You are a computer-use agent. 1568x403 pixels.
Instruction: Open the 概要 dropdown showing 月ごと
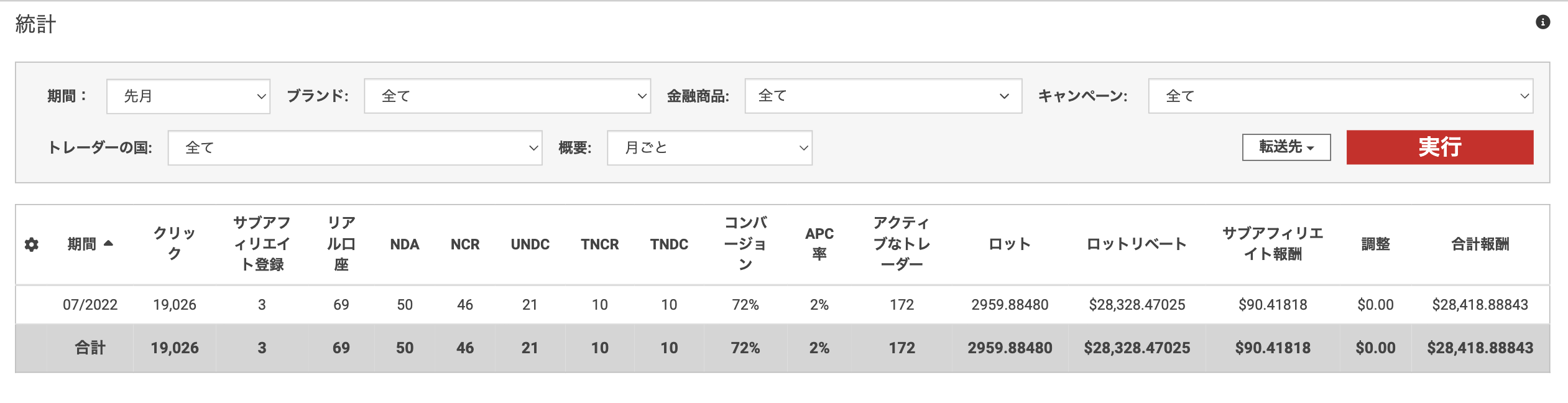(x=709, y=148)
